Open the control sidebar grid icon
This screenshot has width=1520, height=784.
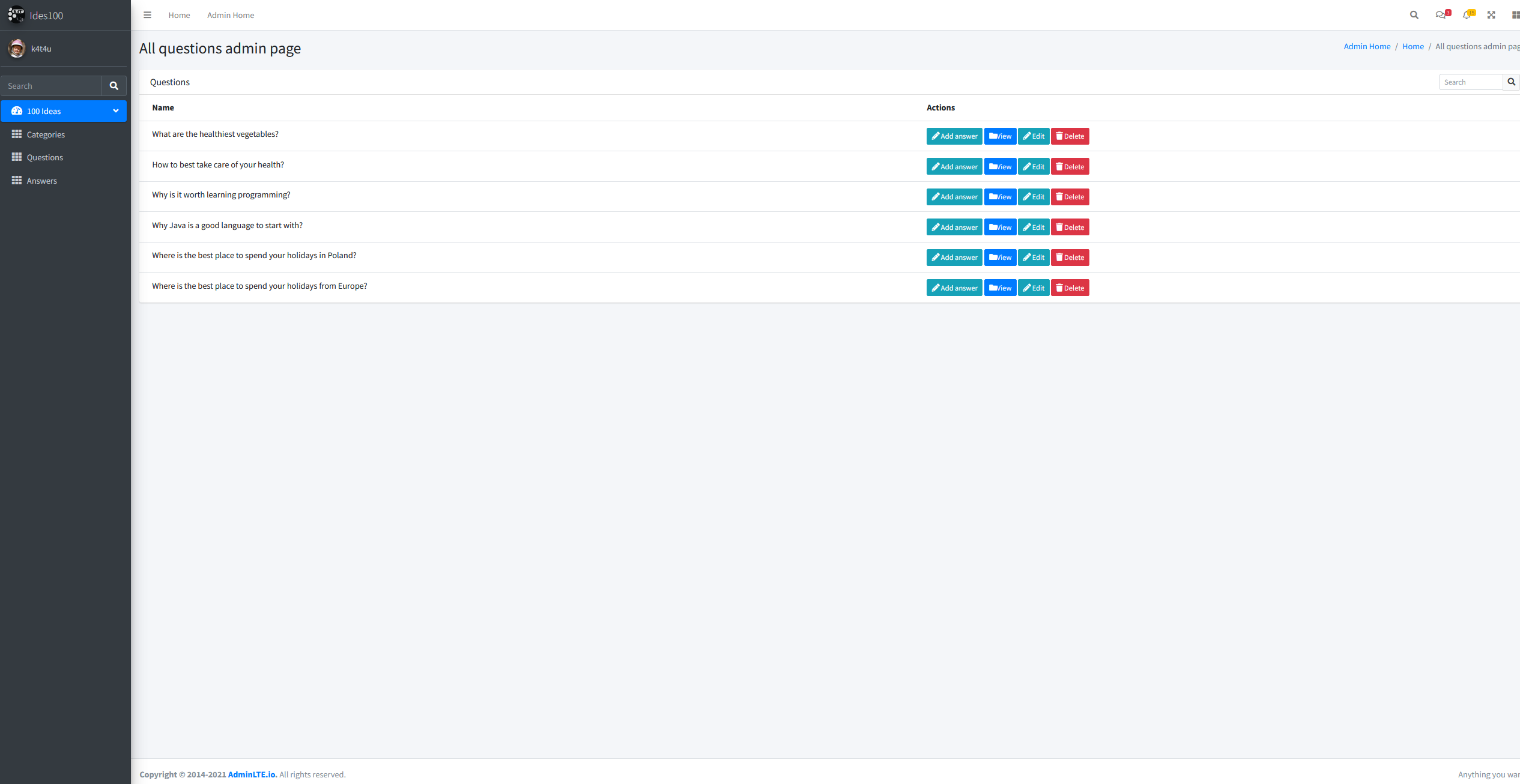1515,15
